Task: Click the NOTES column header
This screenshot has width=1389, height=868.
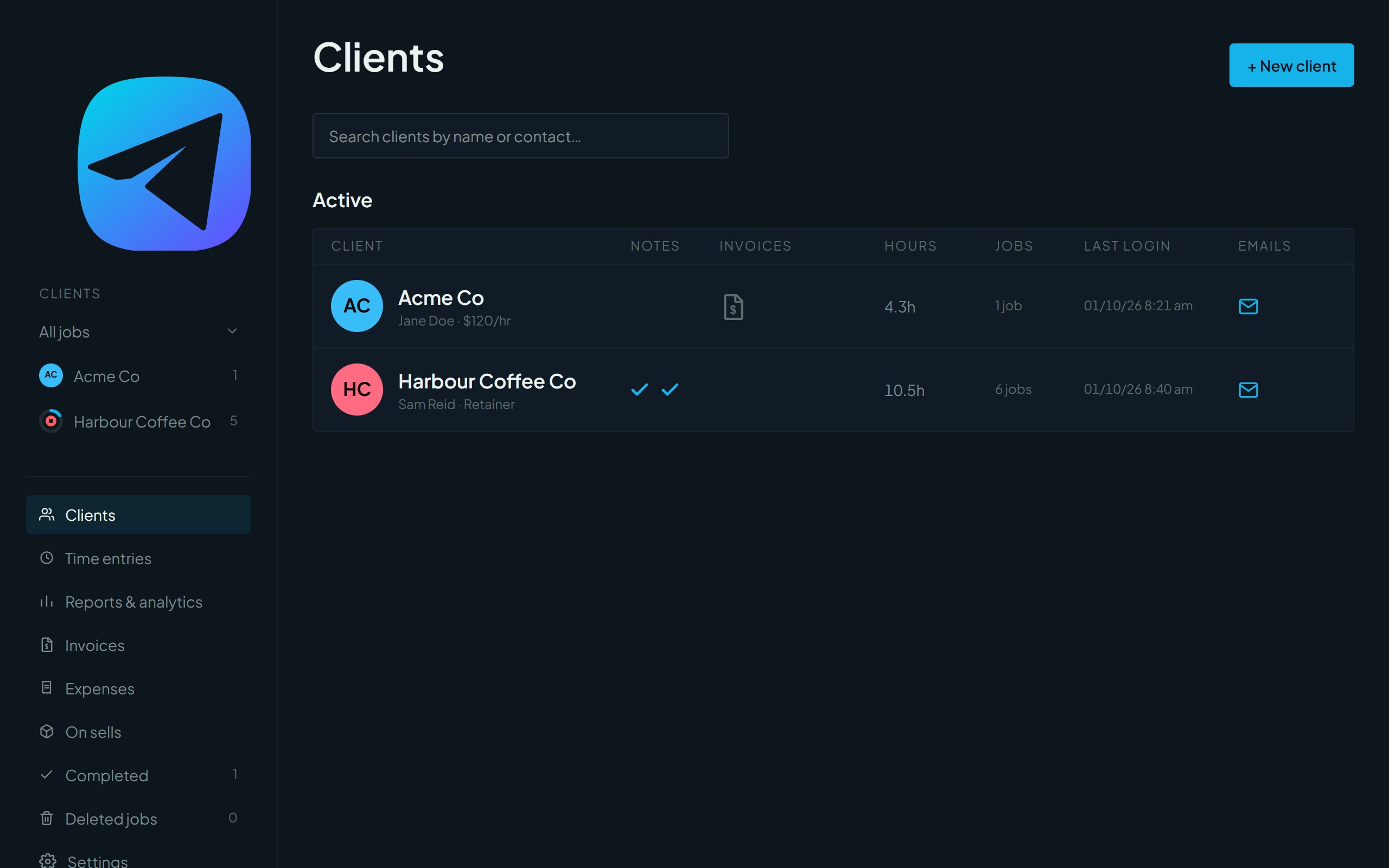Action: click(655, 246)
